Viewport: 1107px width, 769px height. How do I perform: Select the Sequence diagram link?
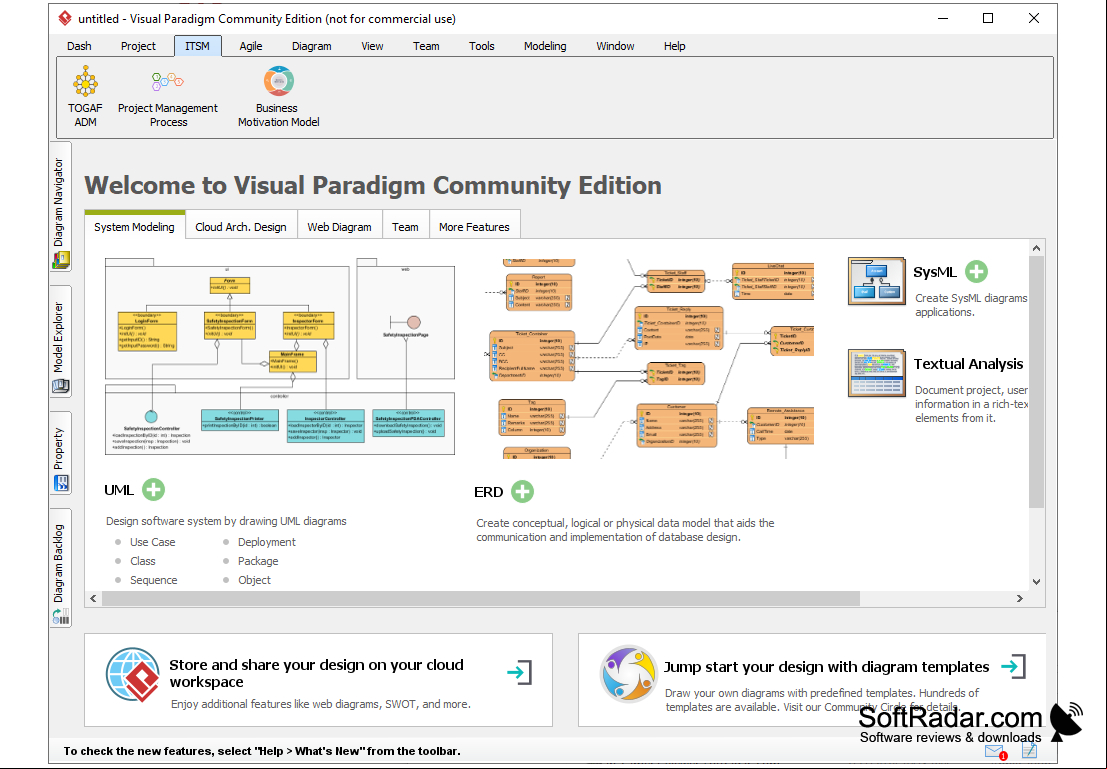click(153, 580)
